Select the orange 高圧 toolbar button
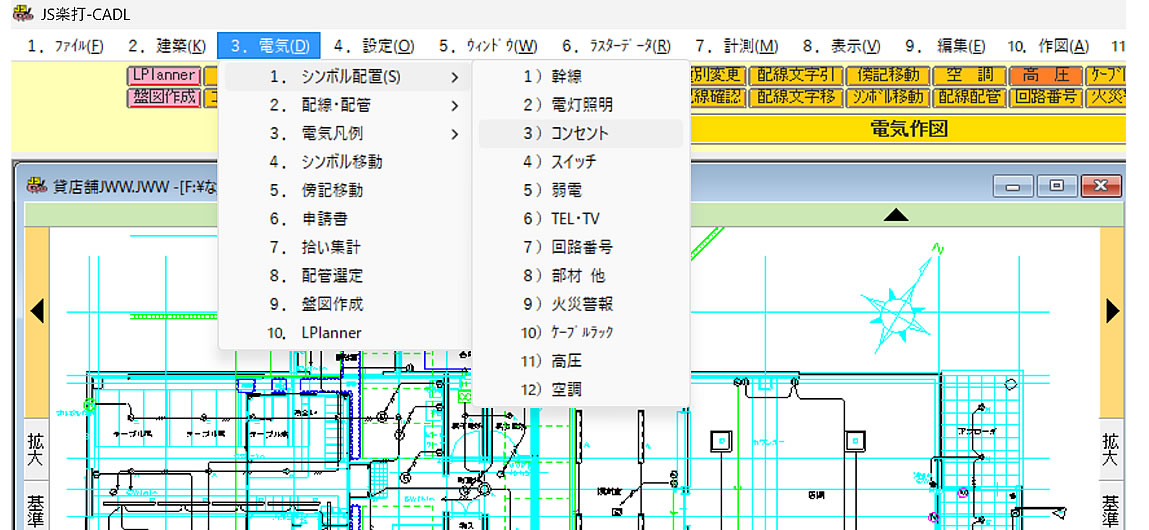This screenshot has height=530, width=1149. point(1045,75)
